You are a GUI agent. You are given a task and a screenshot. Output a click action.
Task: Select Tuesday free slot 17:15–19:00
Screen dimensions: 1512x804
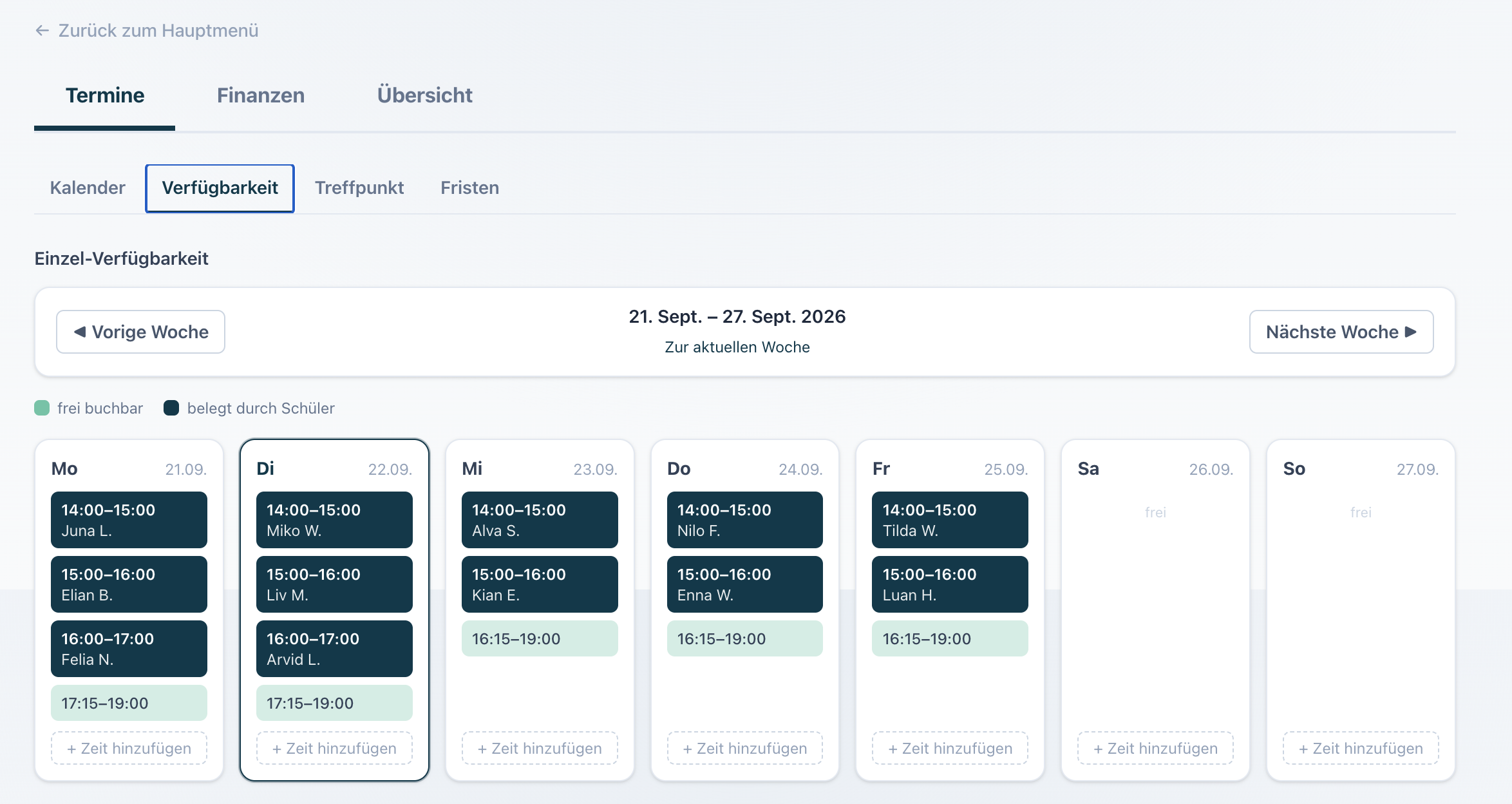click(334, 703)
